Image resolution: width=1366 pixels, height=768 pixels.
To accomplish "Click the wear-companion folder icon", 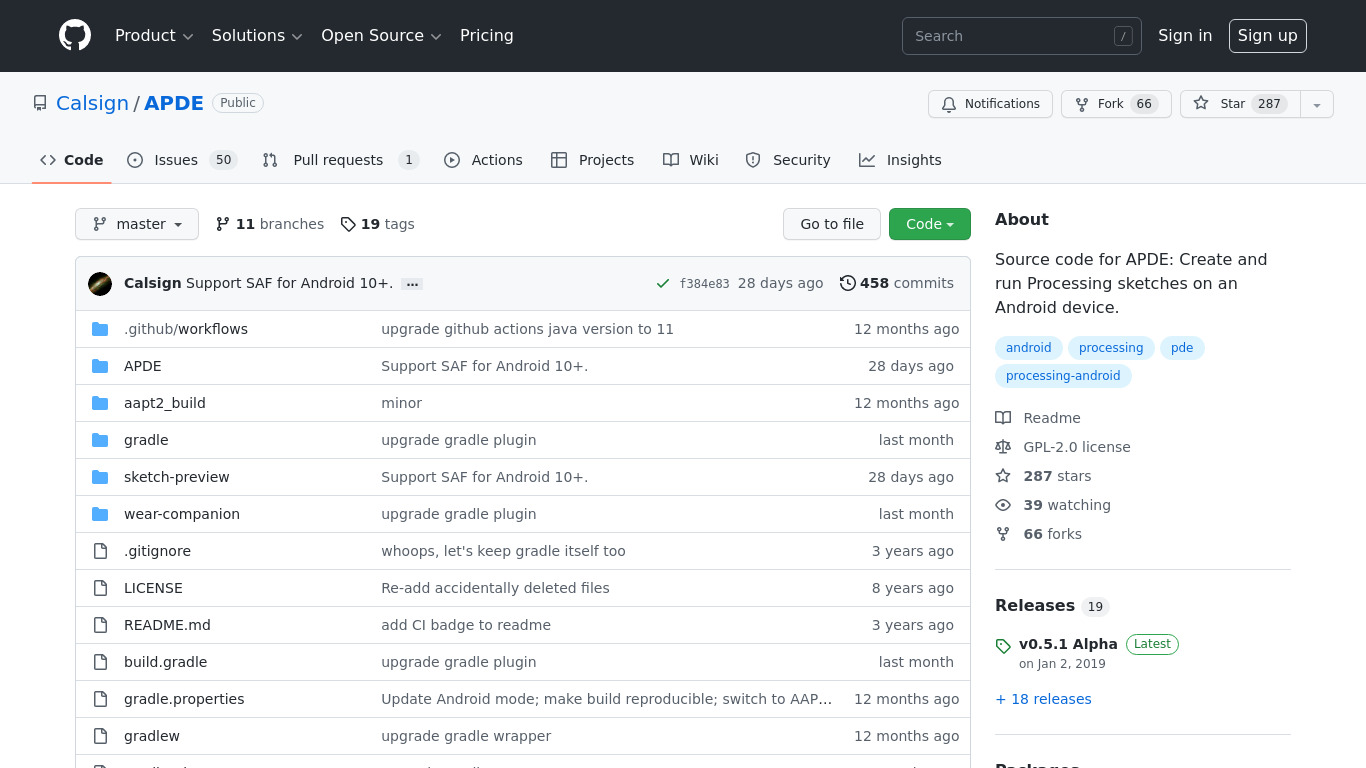I will click(100, 514).
